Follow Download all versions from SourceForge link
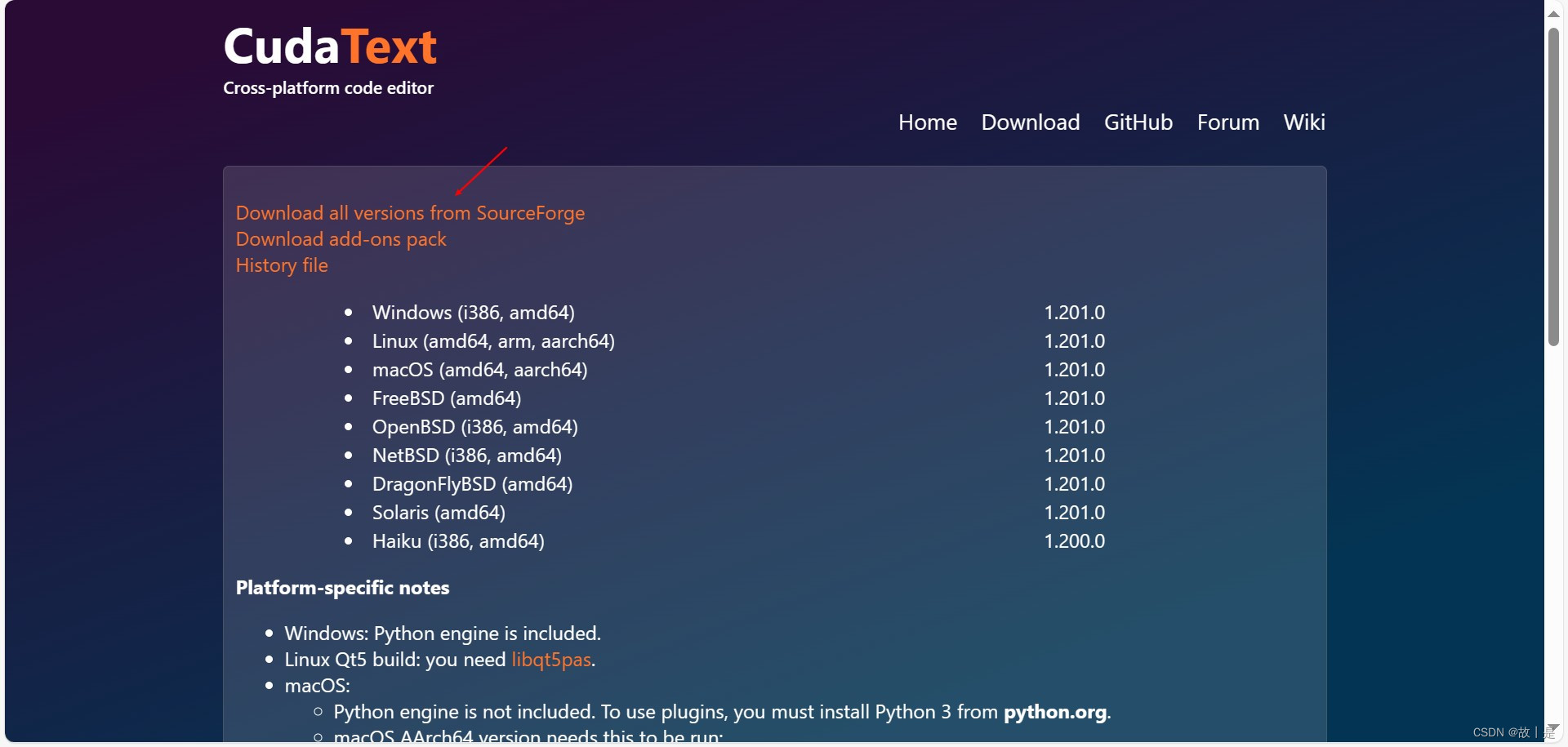Screen dimensions: 1568x747 coord(410,213)
